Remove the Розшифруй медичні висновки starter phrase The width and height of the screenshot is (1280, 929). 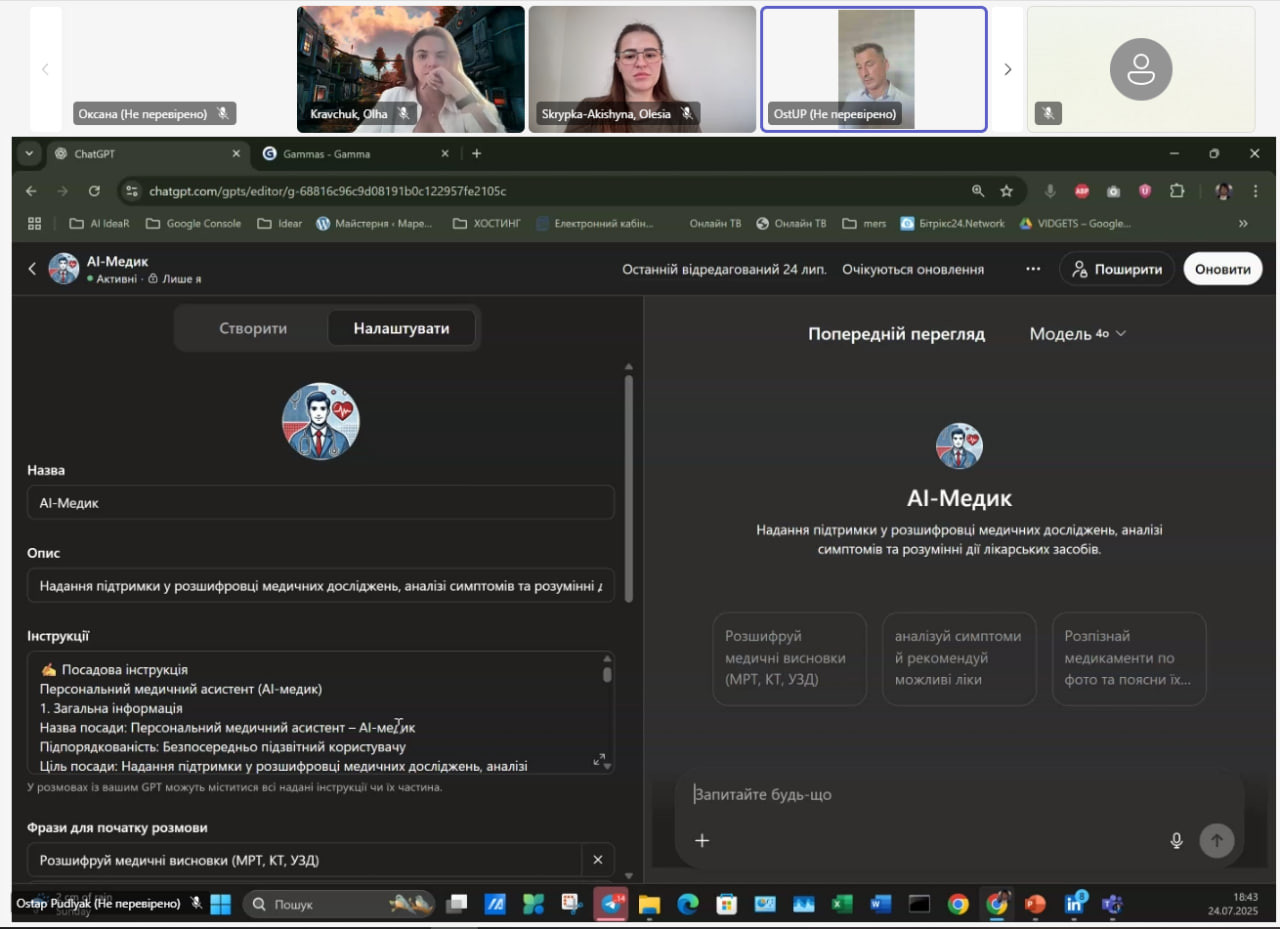tap(598, 860)
